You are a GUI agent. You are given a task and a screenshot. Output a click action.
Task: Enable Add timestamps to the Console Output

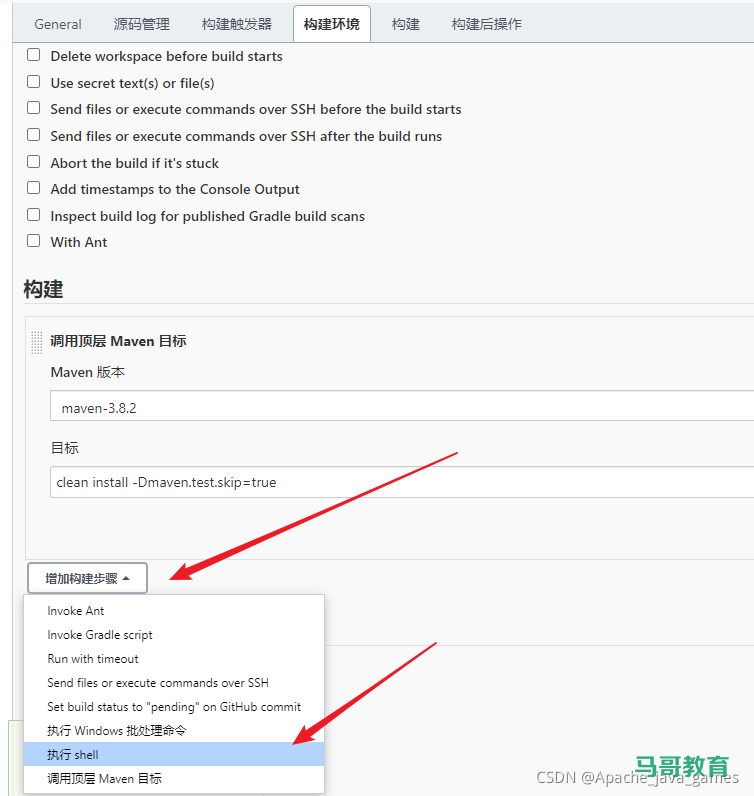[x=34, y=188]
